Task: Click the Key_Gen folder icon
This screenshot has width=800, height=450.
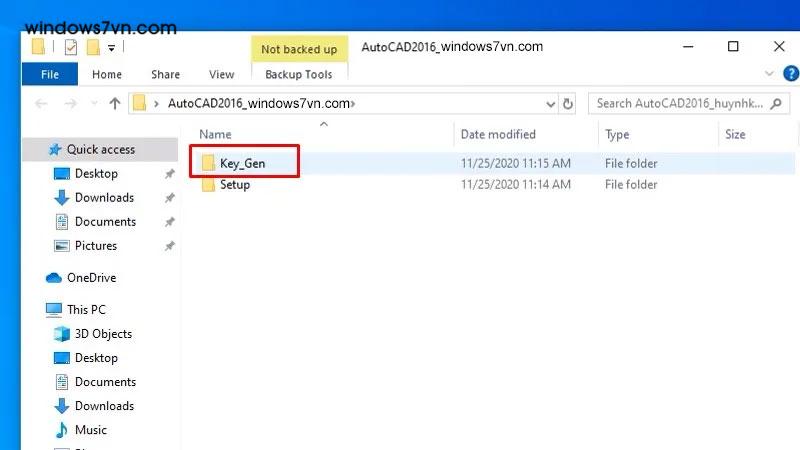Action: pos(208,163)
